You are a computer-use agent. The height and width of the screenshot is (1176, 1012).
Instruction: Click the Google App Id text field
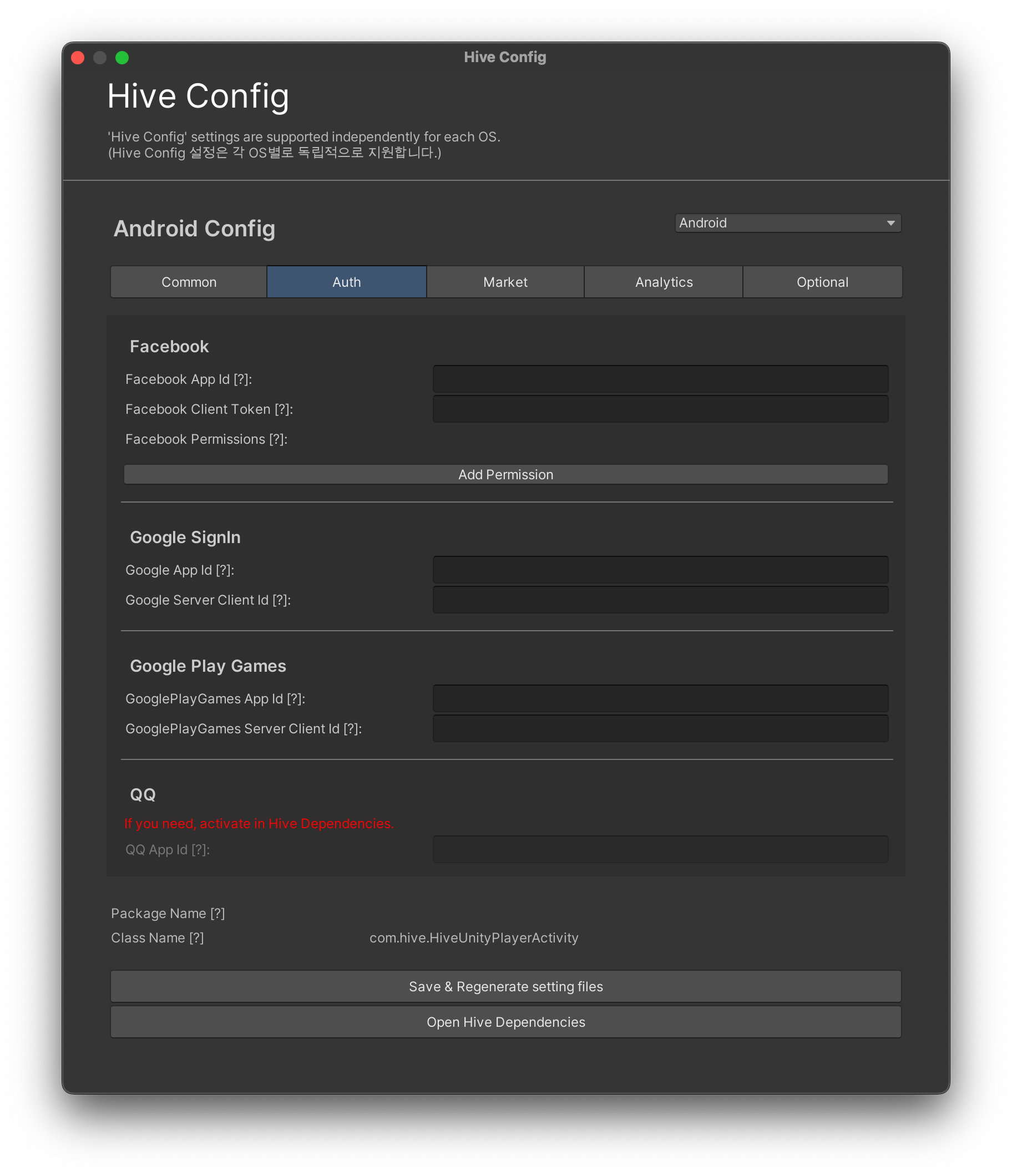click(660, 570)
